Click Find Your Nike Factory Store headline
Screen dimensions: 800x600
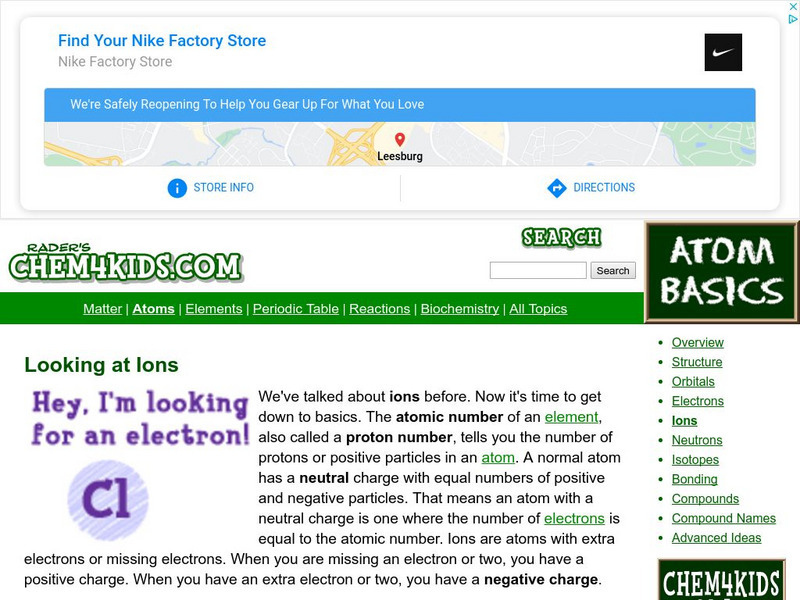coord(162,40)
